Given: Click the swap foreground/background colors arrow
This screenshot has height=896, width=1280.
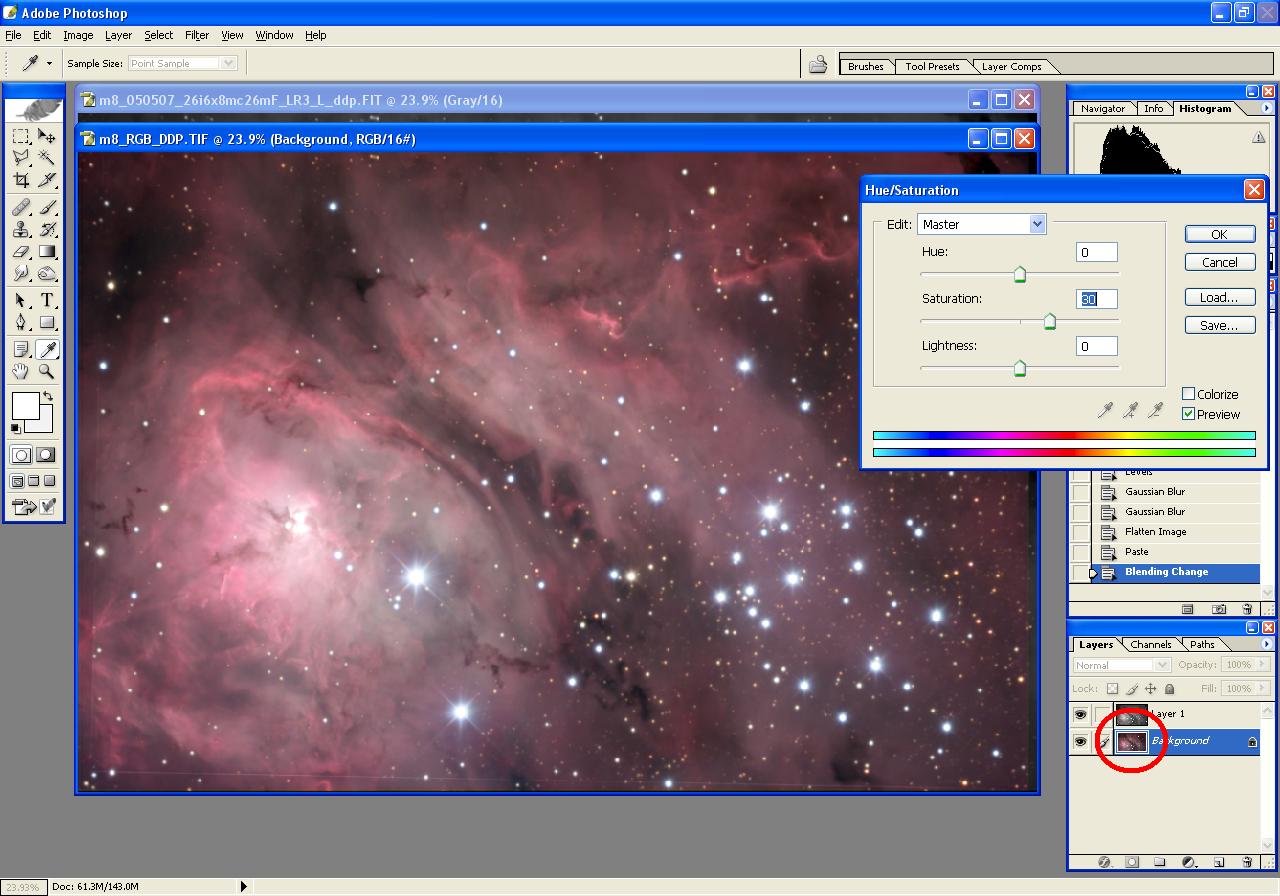Looking at the screenshot, I should (x=47, y=397).
